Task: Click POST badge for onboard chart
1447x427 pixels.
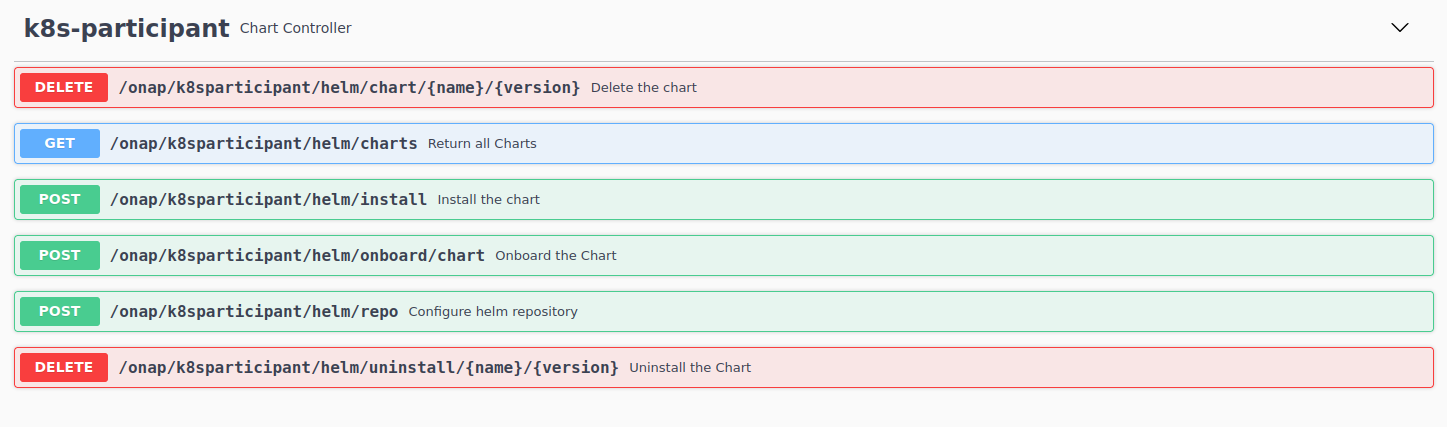Action: pyautogui.click(x=60, y=255)
